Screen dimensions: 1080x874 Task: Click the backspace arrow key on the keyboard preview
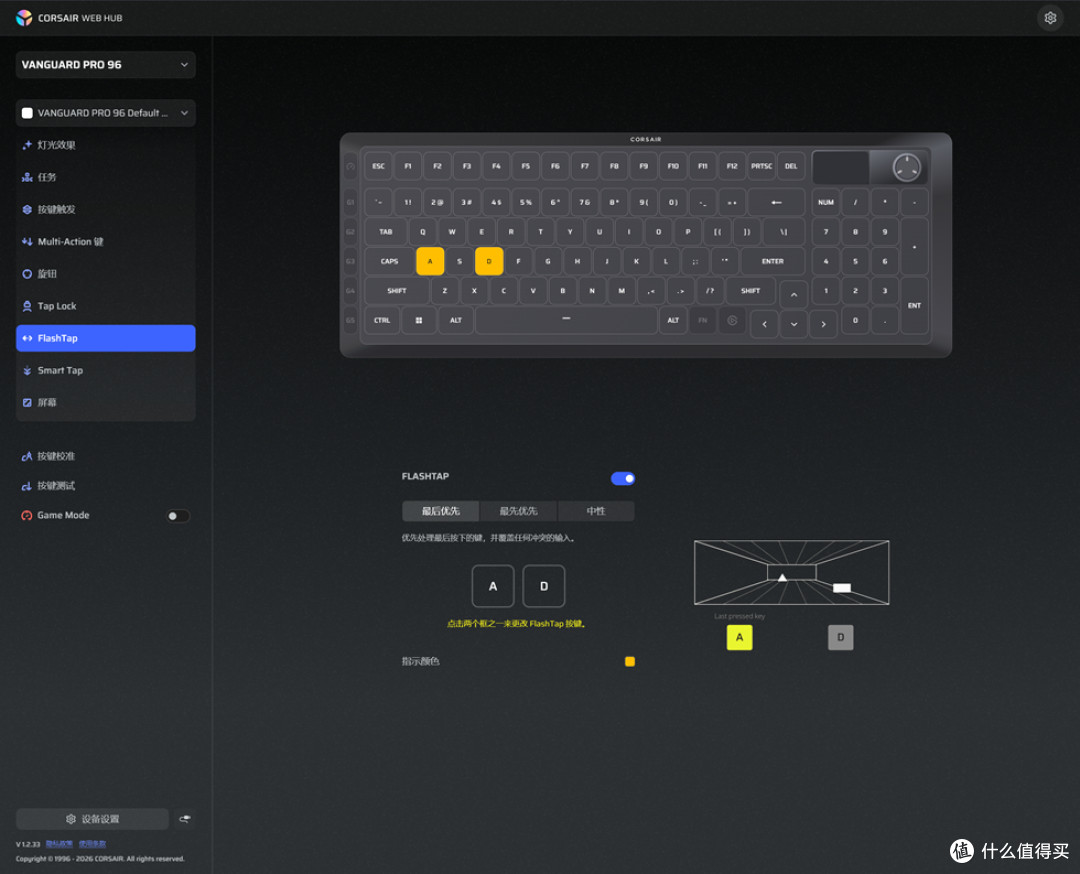pyautogui.click(x=776, y=202)
